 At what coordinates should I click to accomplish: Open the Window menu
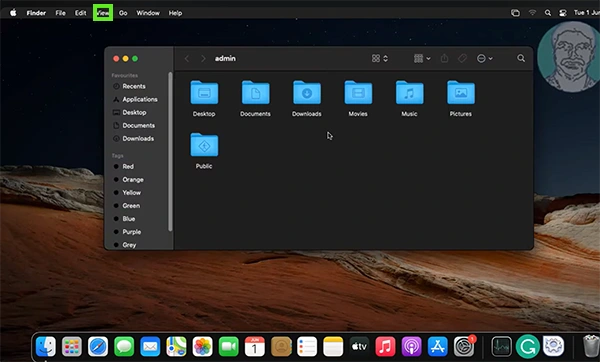tap(148, 13)
